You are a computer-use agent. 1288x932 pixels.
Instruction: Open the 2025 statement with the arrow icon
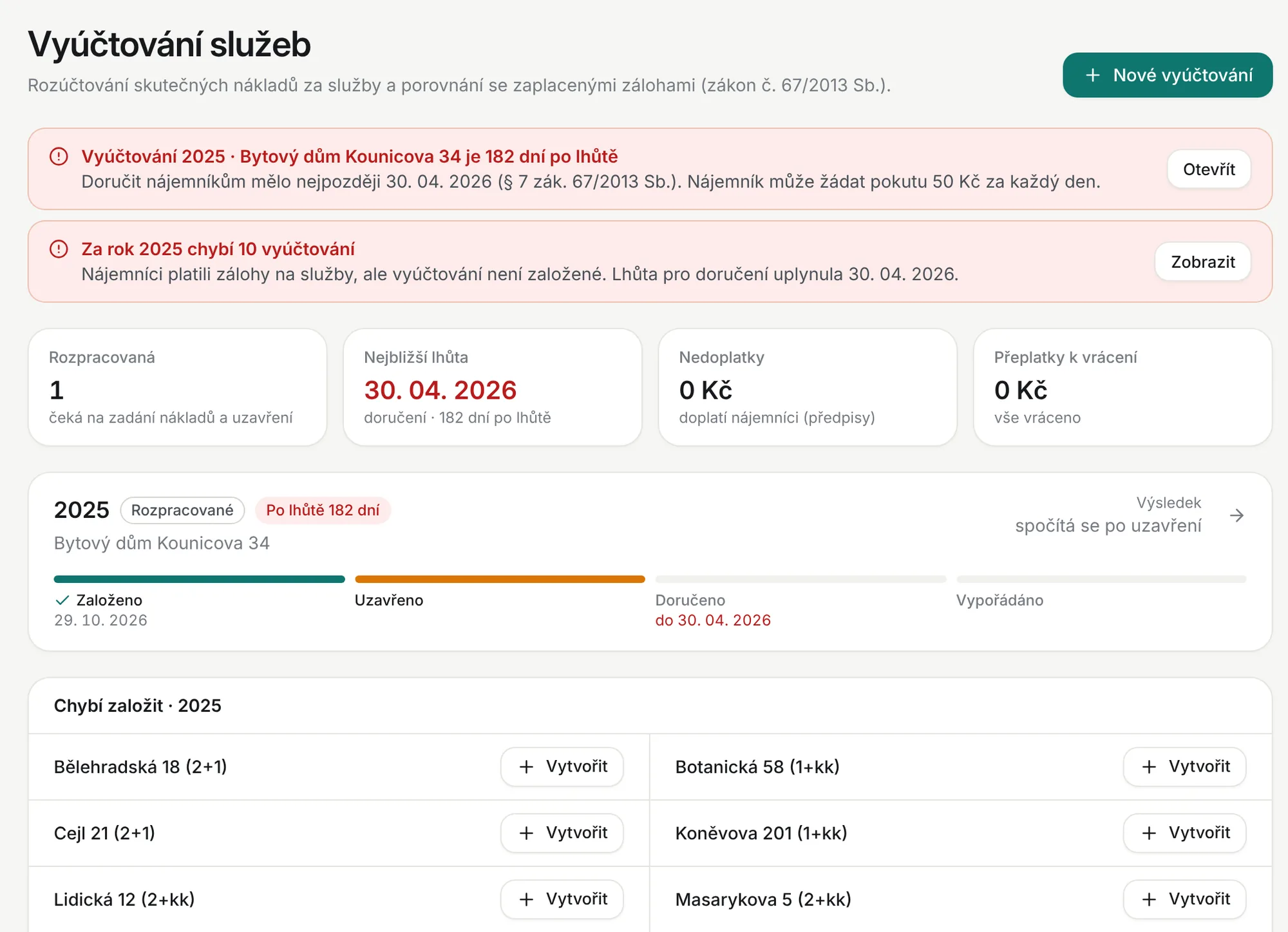1236,515
